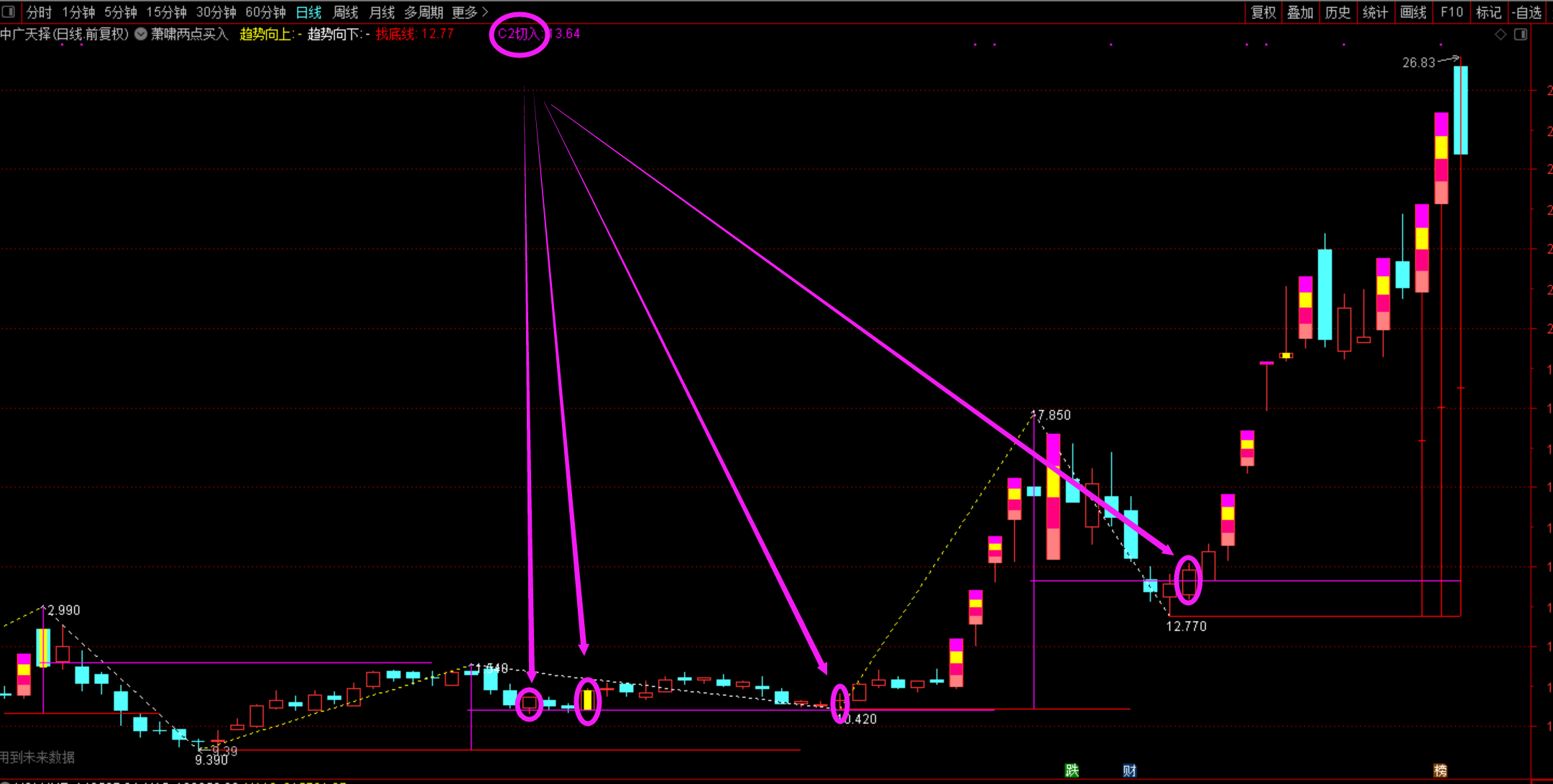Screen dimensions: 1553x784
Task: Toggle the left panel icon in top-left corner
Action: pyautogui.click(x=9, y=11)
